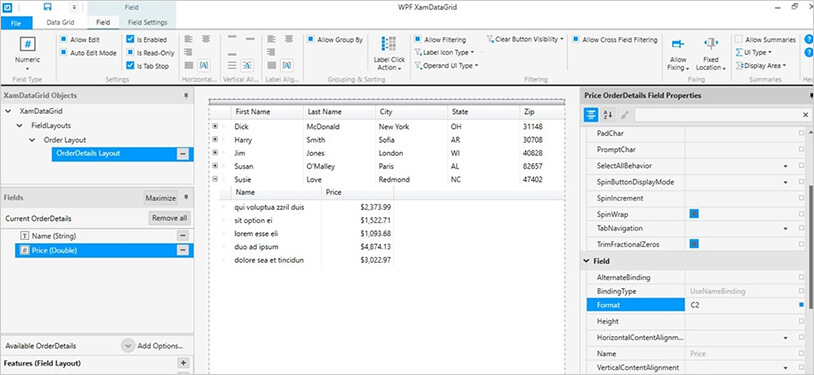Toggle the Allow Edit checkbox
The image size is (814, 375).
point(63,39)
